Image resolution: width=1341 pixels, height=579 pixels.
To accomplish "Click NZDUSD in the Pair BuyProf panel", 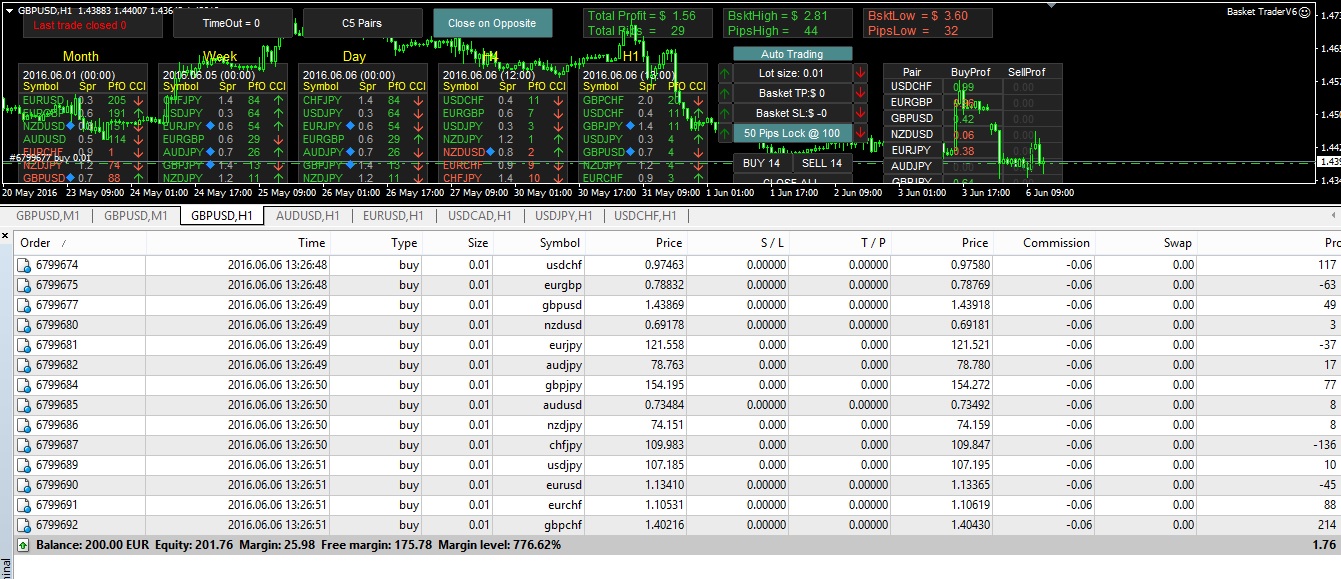I will [x=912, y=134].
